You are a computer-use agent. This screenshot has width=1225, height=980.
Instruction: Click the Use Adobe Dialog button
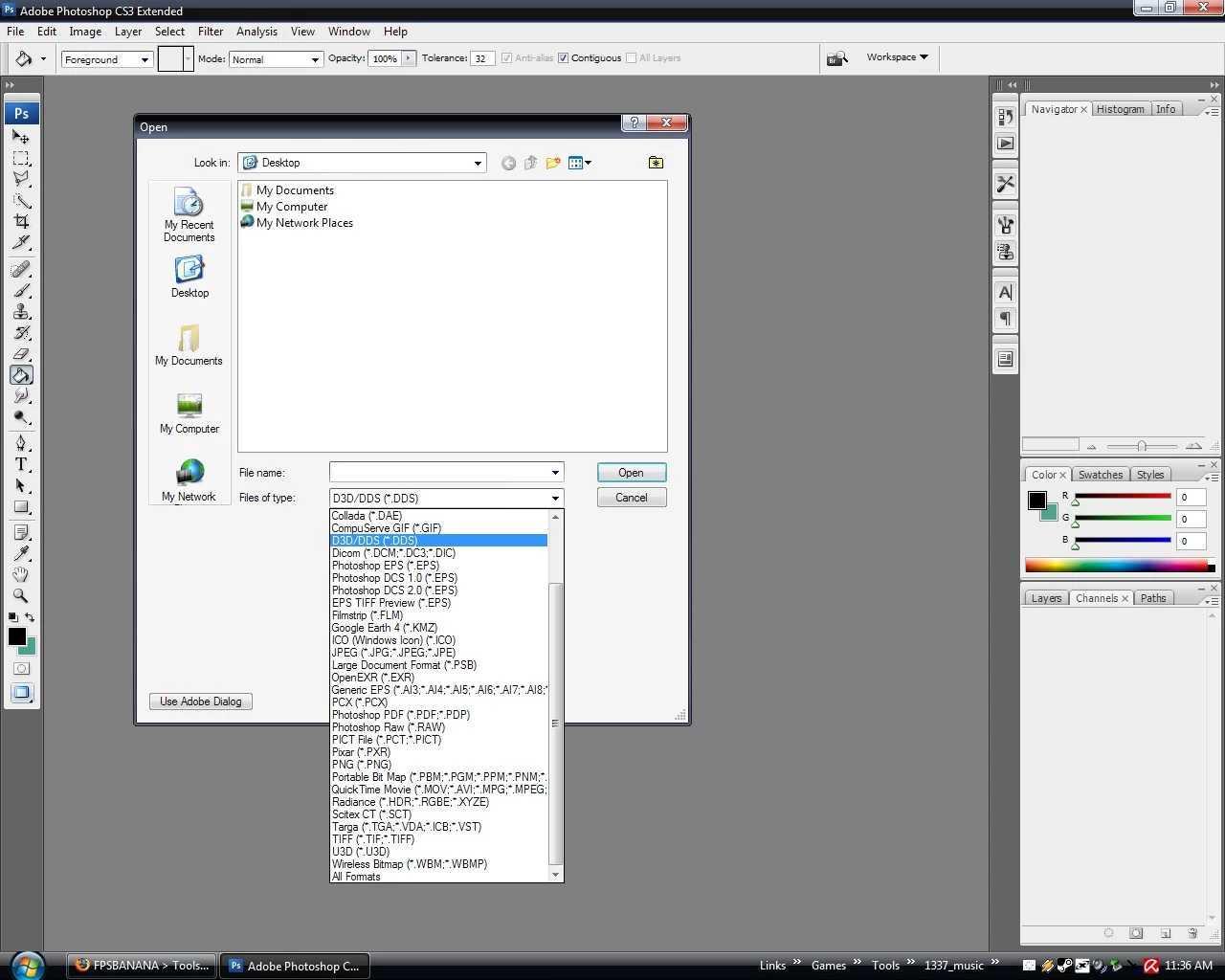click(x=200, y=702)
